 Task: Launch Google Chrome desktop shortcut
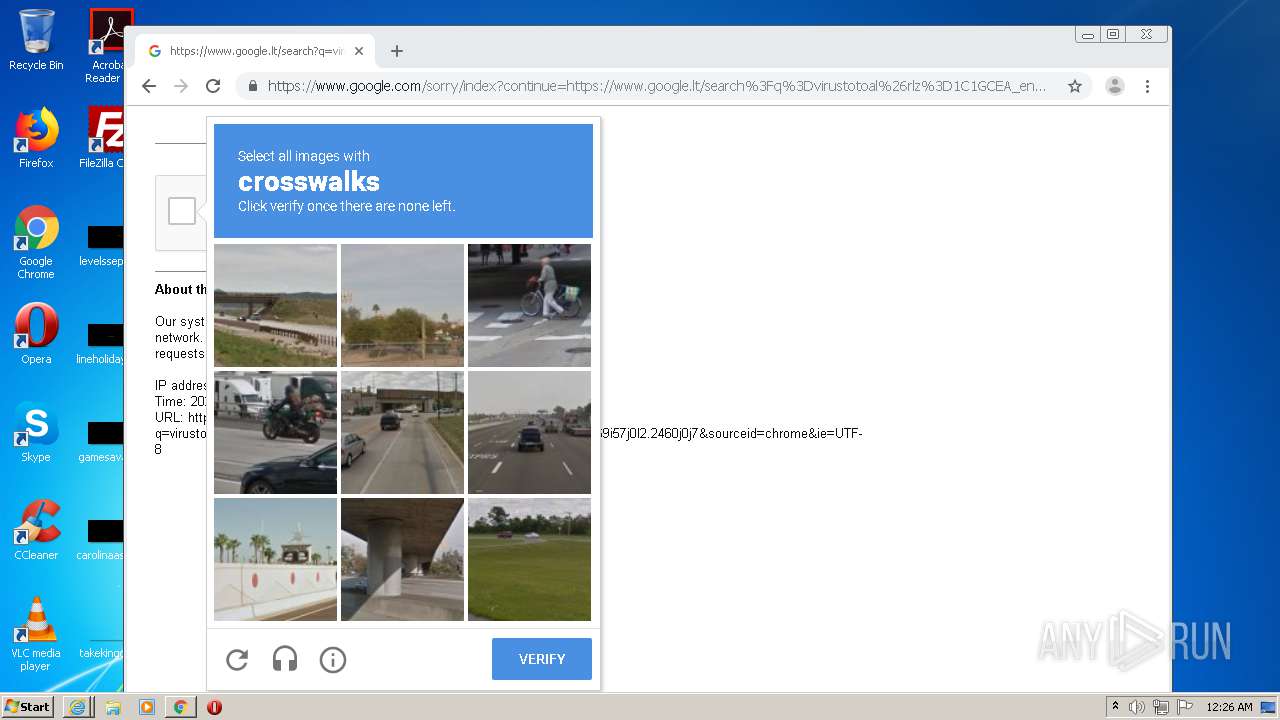36,242
